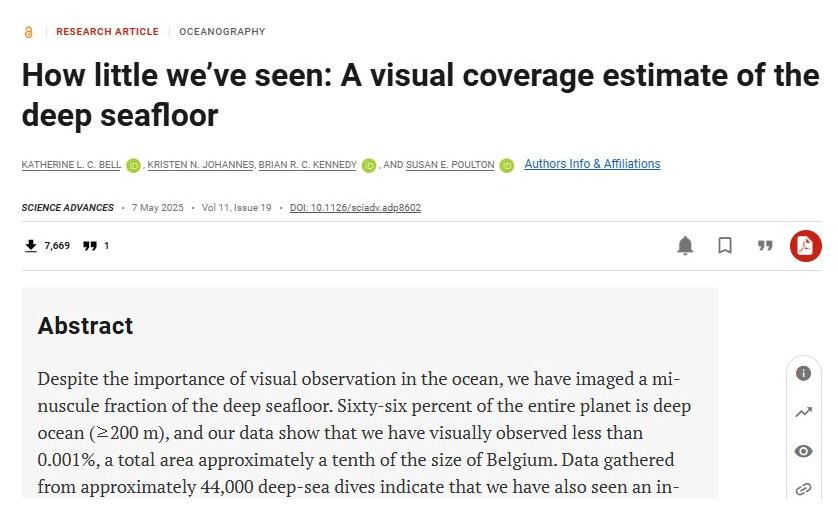Expand Authors Info & Affiliations
838x512 pixels.
pos(592,164)
